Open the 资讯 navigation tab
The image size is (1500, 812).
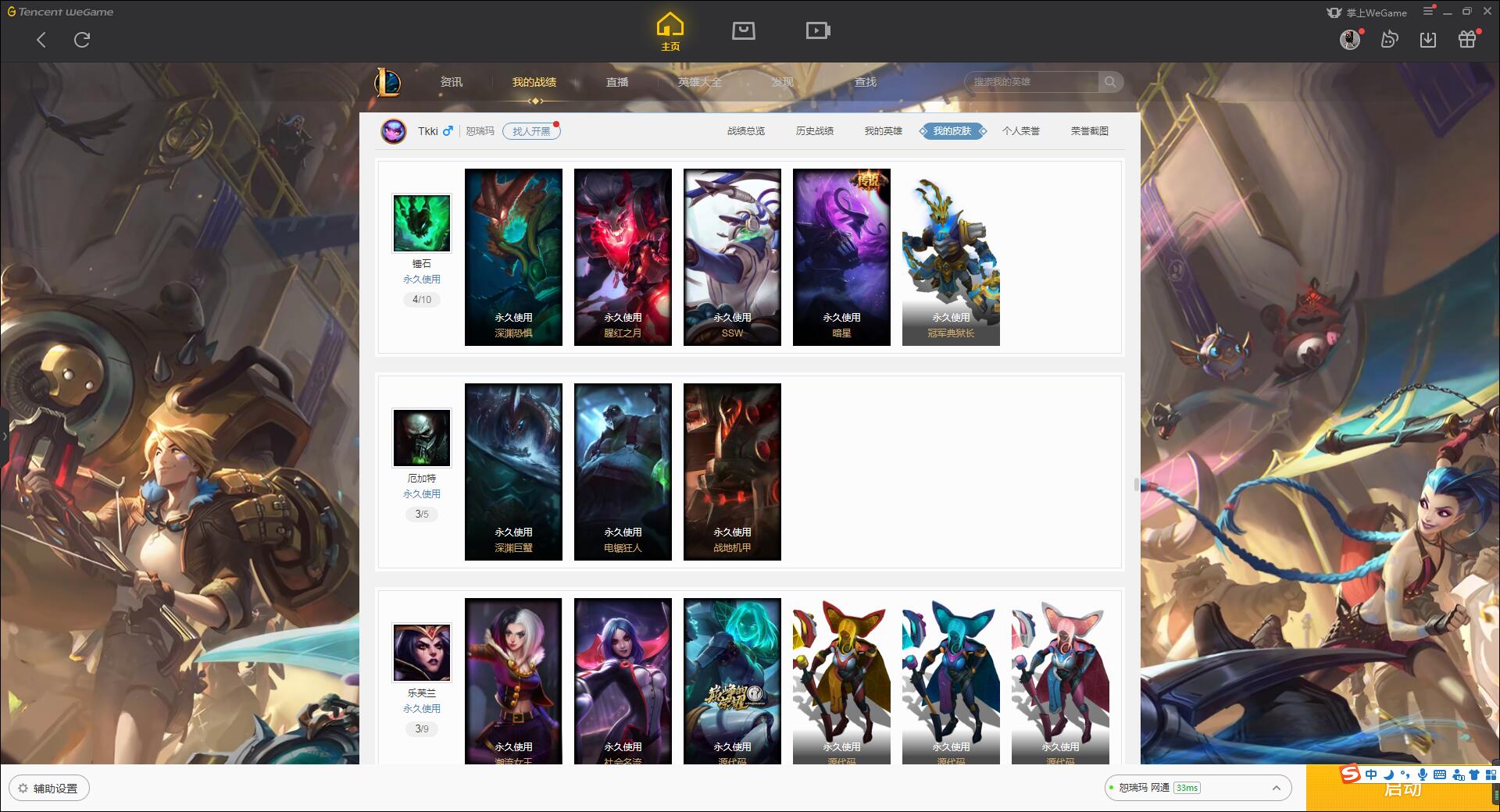[x=452, y=82]
